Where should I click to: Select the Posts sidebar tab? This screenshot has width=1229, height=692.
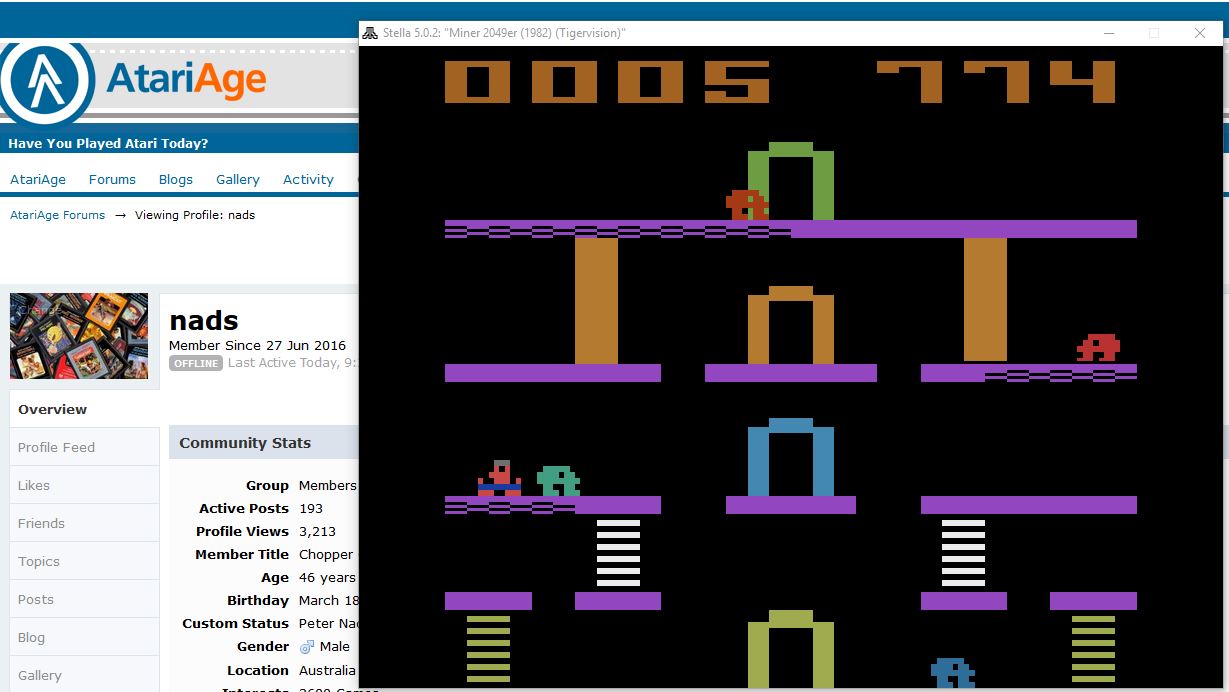[84, 599]
